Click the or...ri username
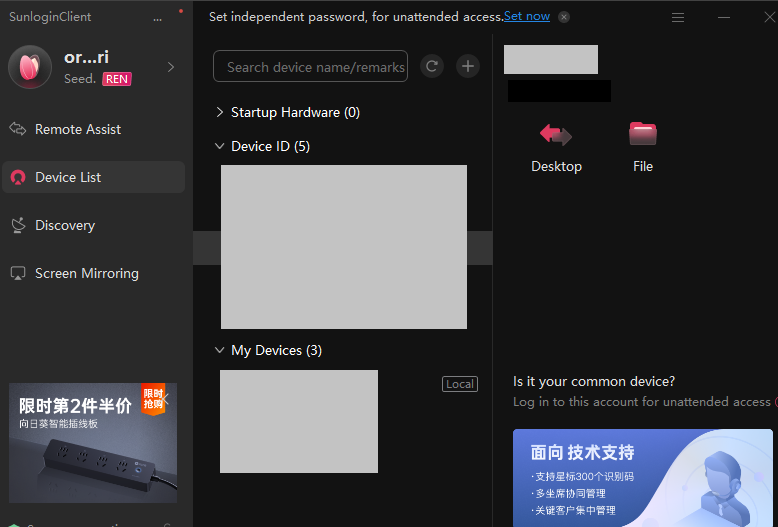778x527 pixels. click(86, 58)
